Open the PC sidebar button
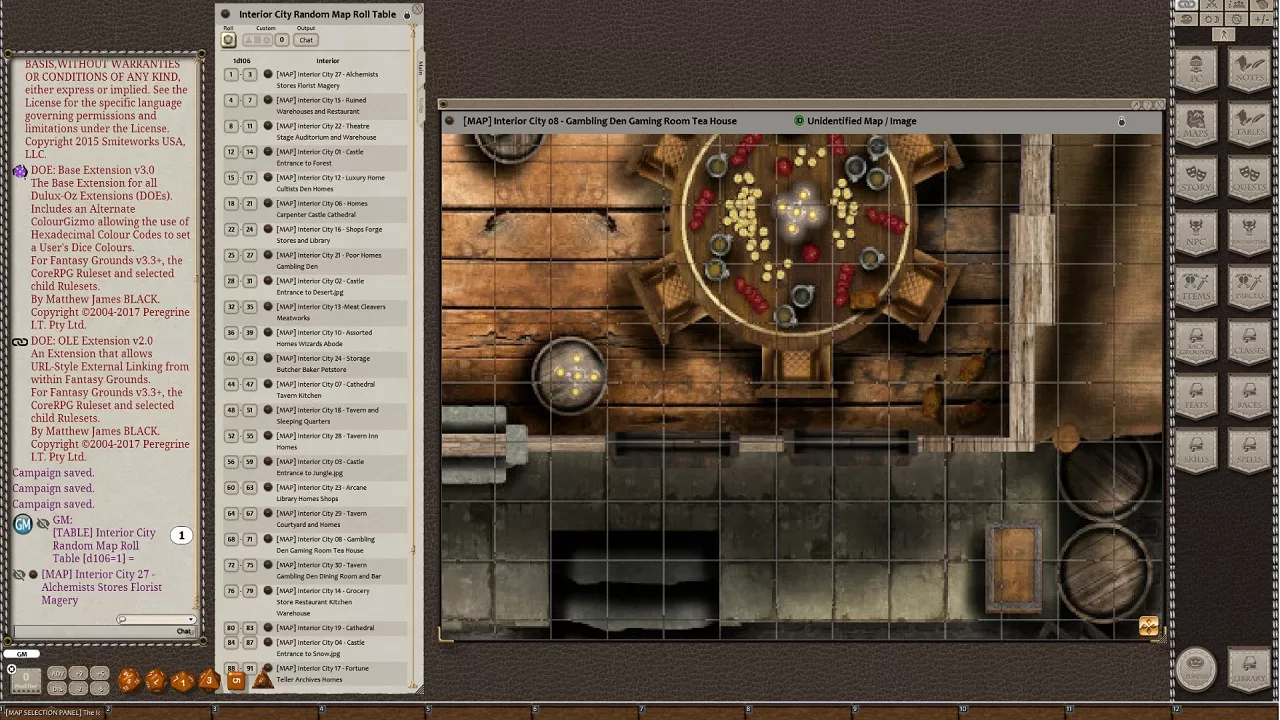Image resolution: width=1280 pixels, height=720 pixels. pos(1196,69)
